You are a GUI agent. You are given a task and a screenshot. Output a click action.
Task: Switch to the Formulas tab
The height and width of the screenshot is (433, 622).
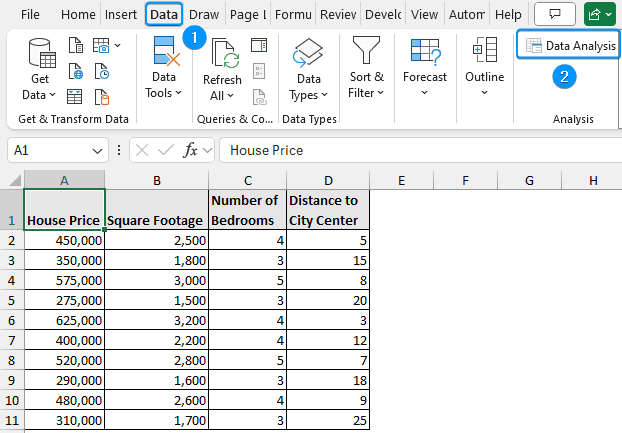pyautogui.click(x=293, y=14)
